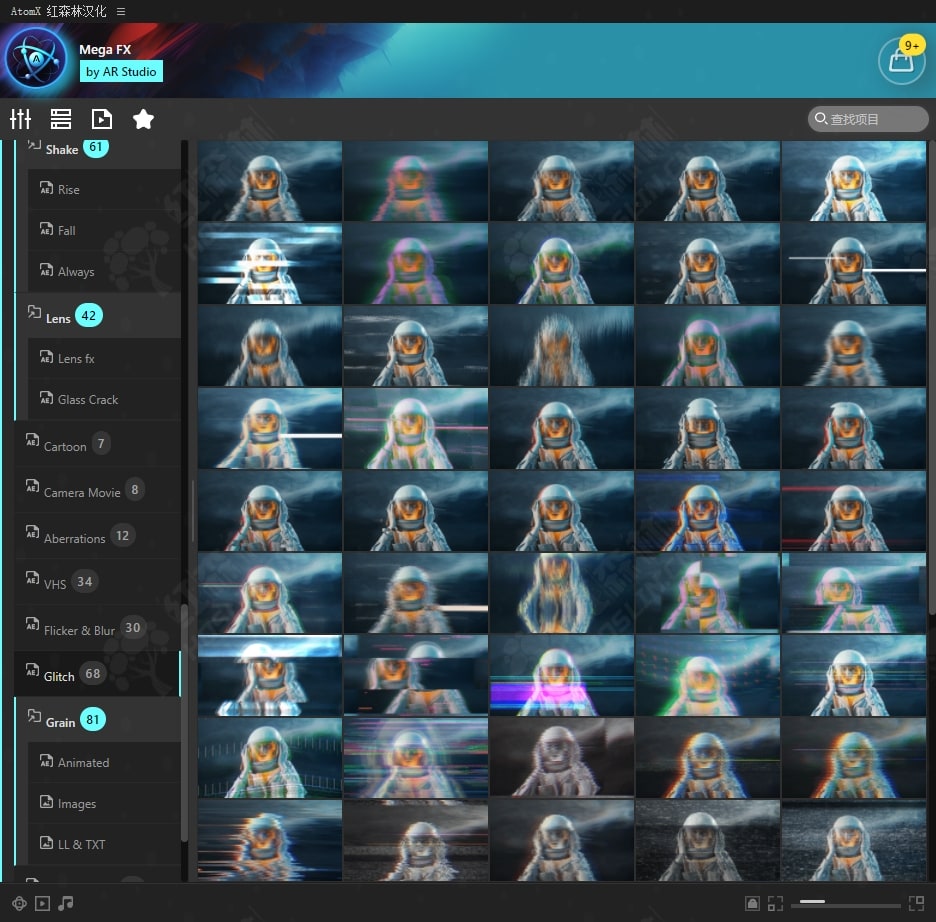Toggle sound with the music note icon
Image resolution: width=936 pixels, height=922 pixels.
[66, 904]
